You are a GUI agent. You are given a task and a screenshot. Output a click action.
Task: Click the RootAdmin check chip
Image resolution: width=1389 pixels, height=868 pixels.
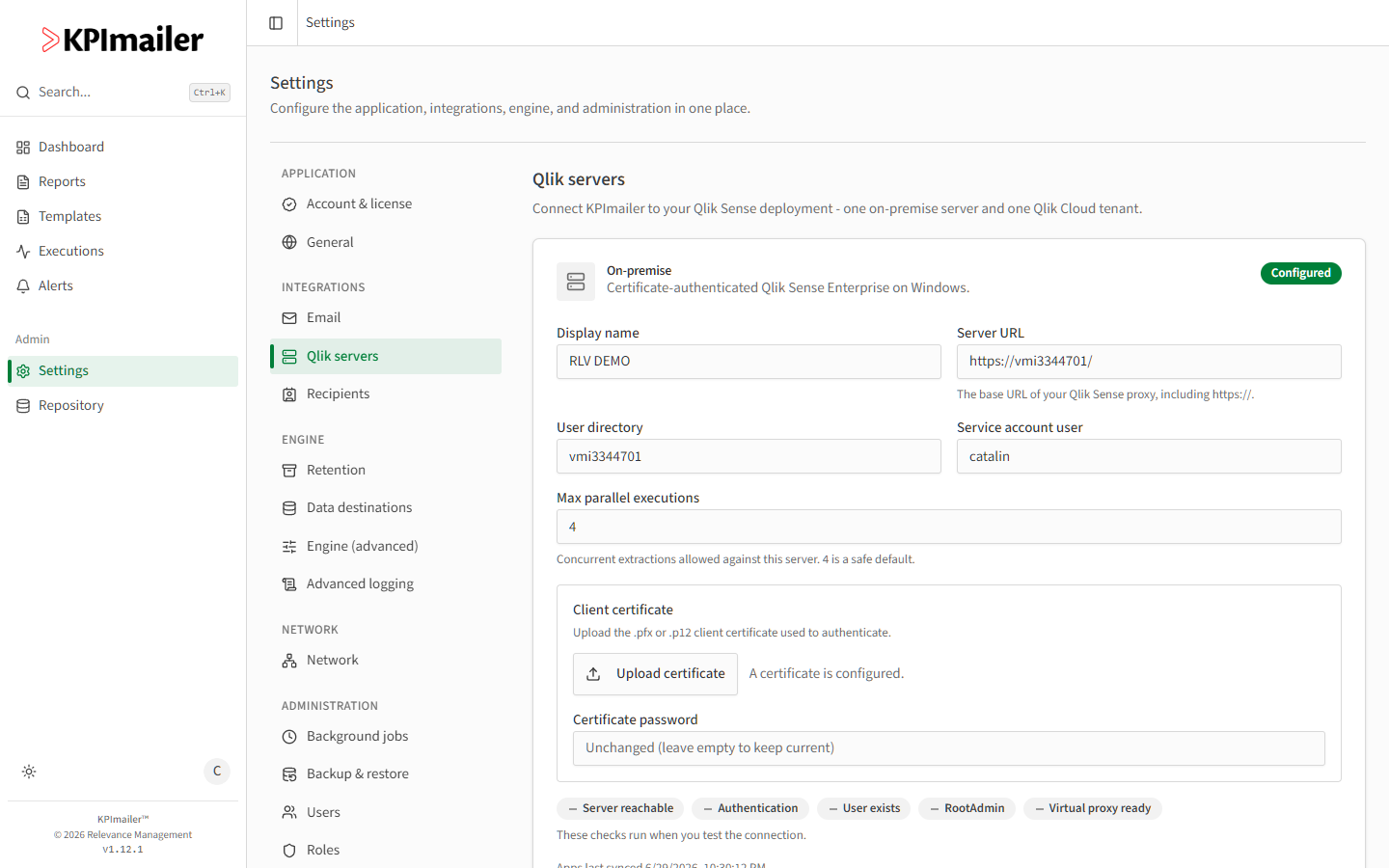point(967,808)
